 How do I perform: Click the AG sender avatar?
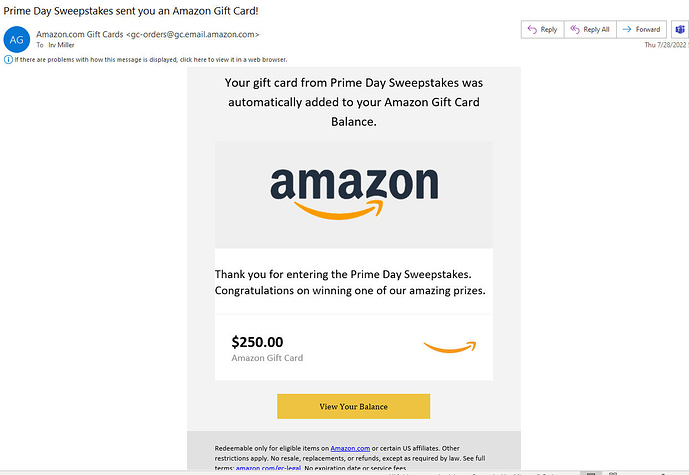(17, 39)
